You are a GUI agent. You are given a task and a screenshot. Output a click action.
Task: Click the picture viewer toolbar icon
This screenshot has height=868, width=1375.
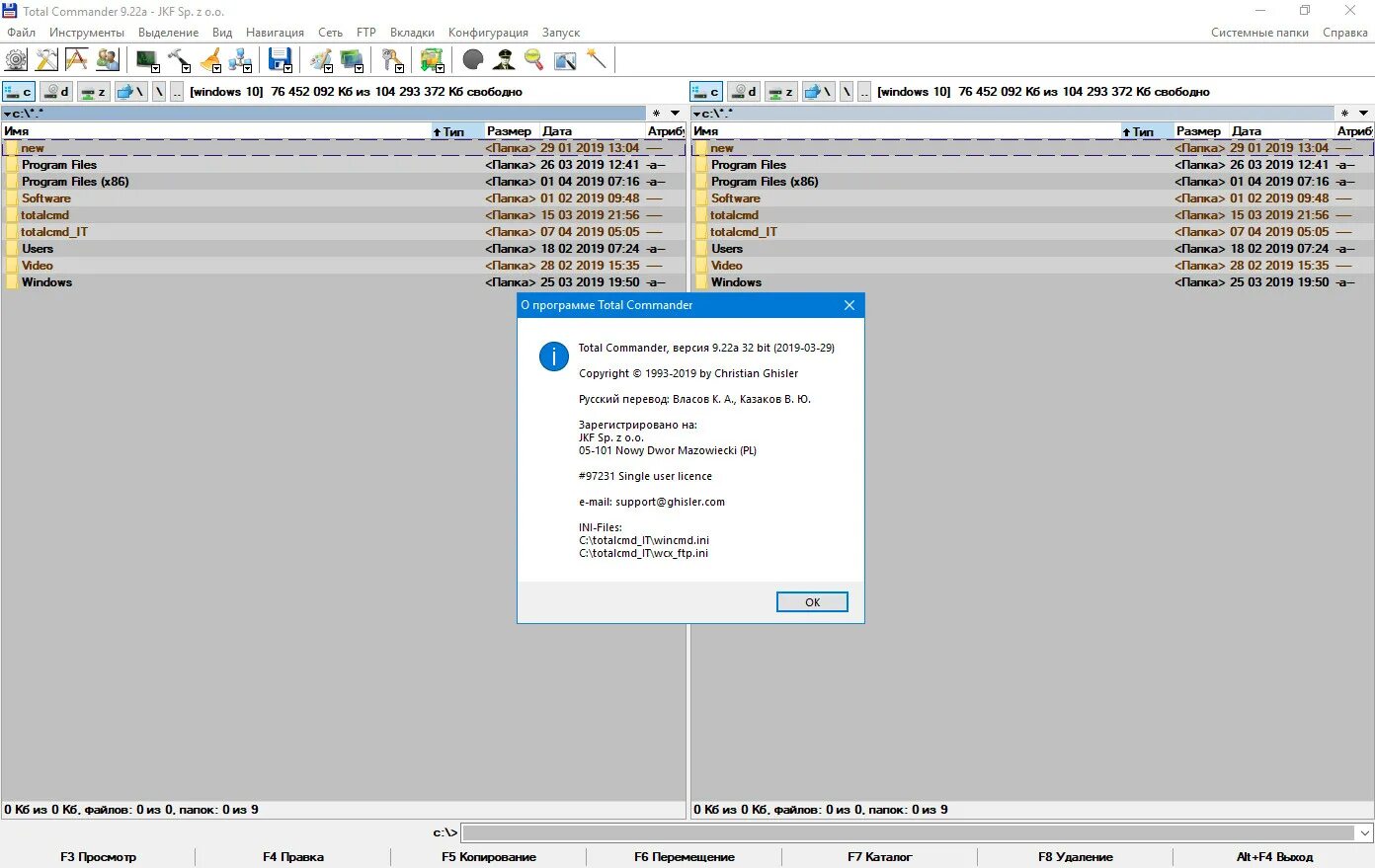click(x=565, y=60)
